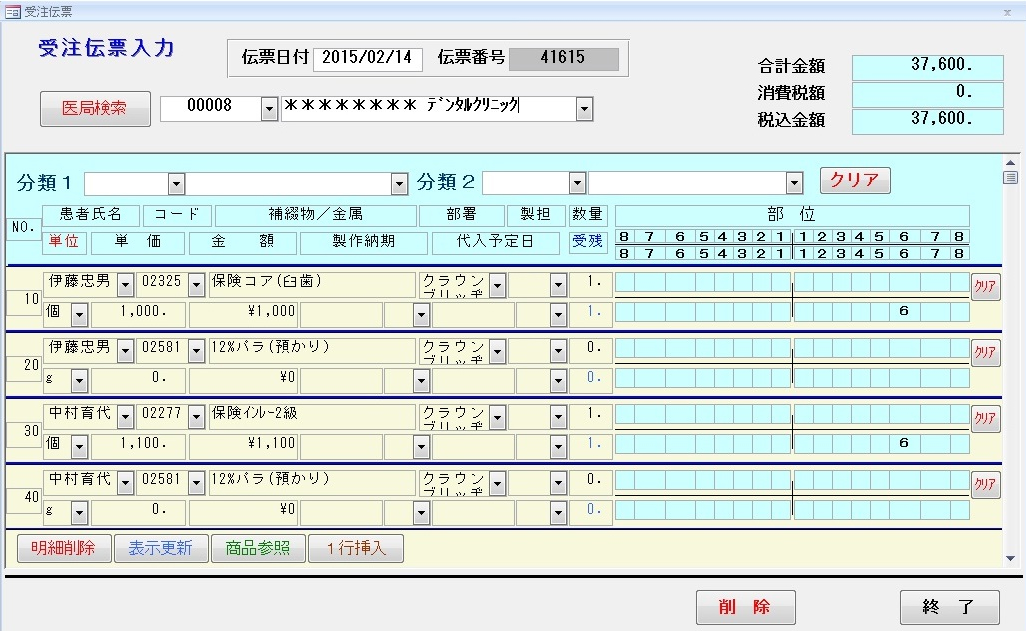Click the 1行挿入 button
This screenshot has height=631, width=1026.
click(356, 548)
